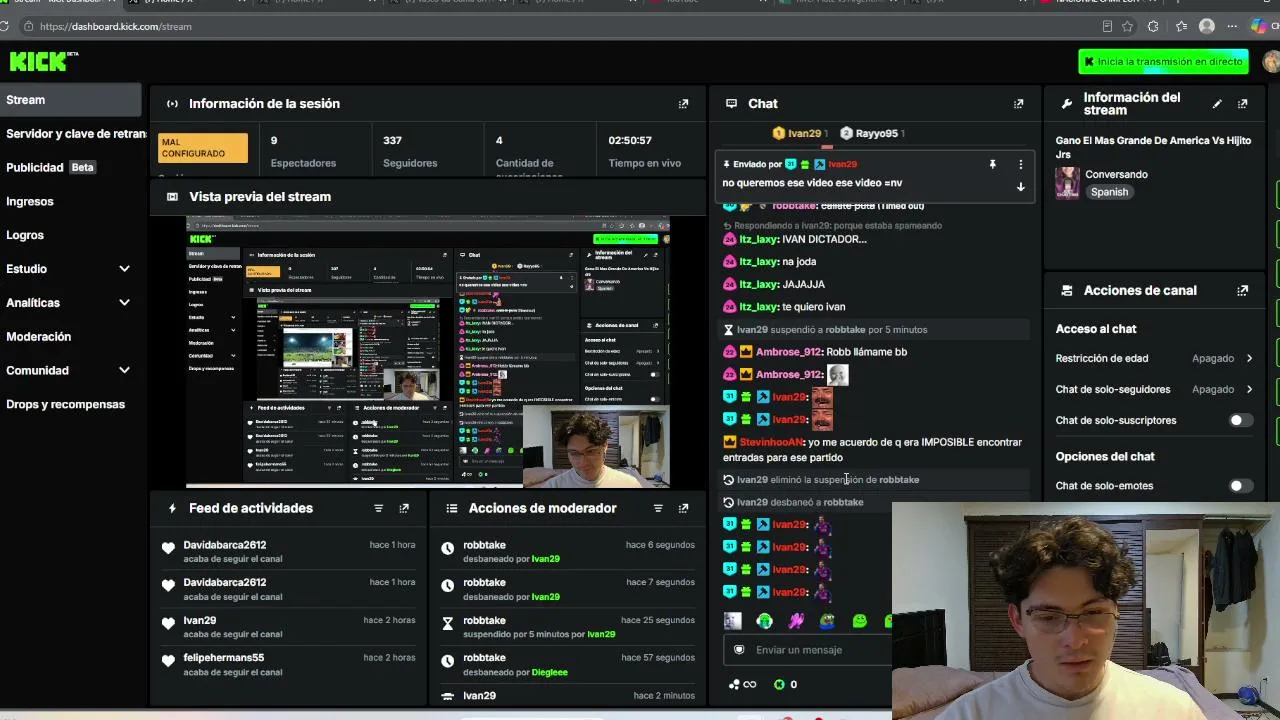Click the stream preview video
Image resolution: width=1280 pixels, height=720 pixels.
(x=428, y=352)
